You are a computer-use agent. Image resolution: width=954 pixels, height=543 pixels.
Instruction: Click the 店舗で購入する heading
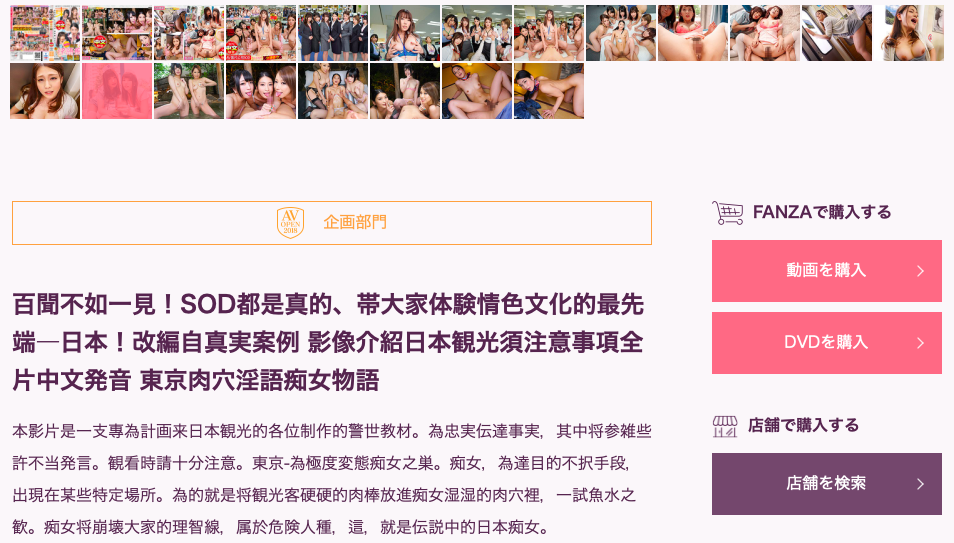(803, 426)
